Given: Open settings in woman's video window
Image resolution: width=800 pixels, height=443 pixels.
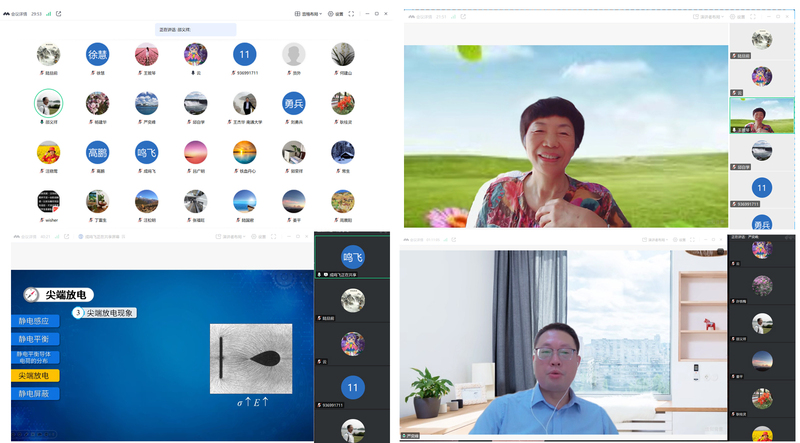Looking at the screenshot, I should point(737,17).
